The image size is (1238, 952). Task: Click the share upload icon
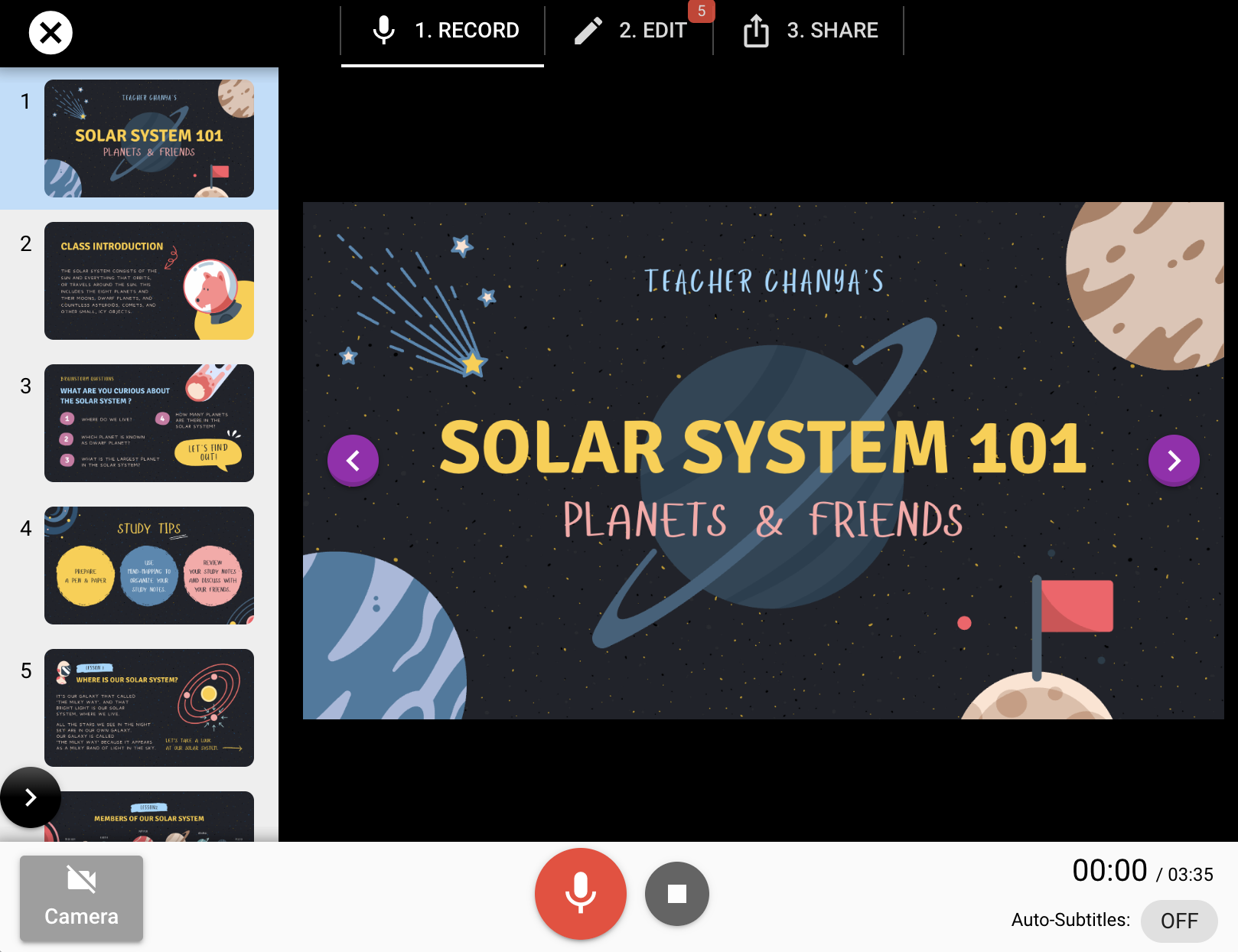756,31
